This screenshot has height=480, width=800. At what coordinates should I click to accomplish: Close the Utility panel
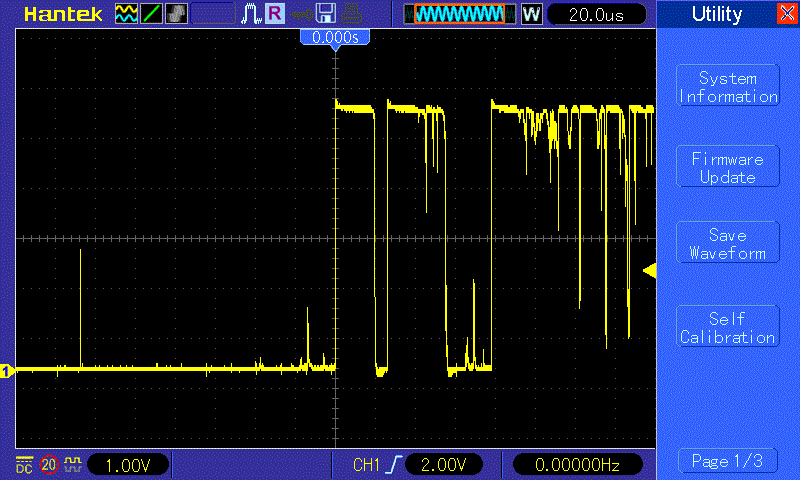[x=787, y=13]
